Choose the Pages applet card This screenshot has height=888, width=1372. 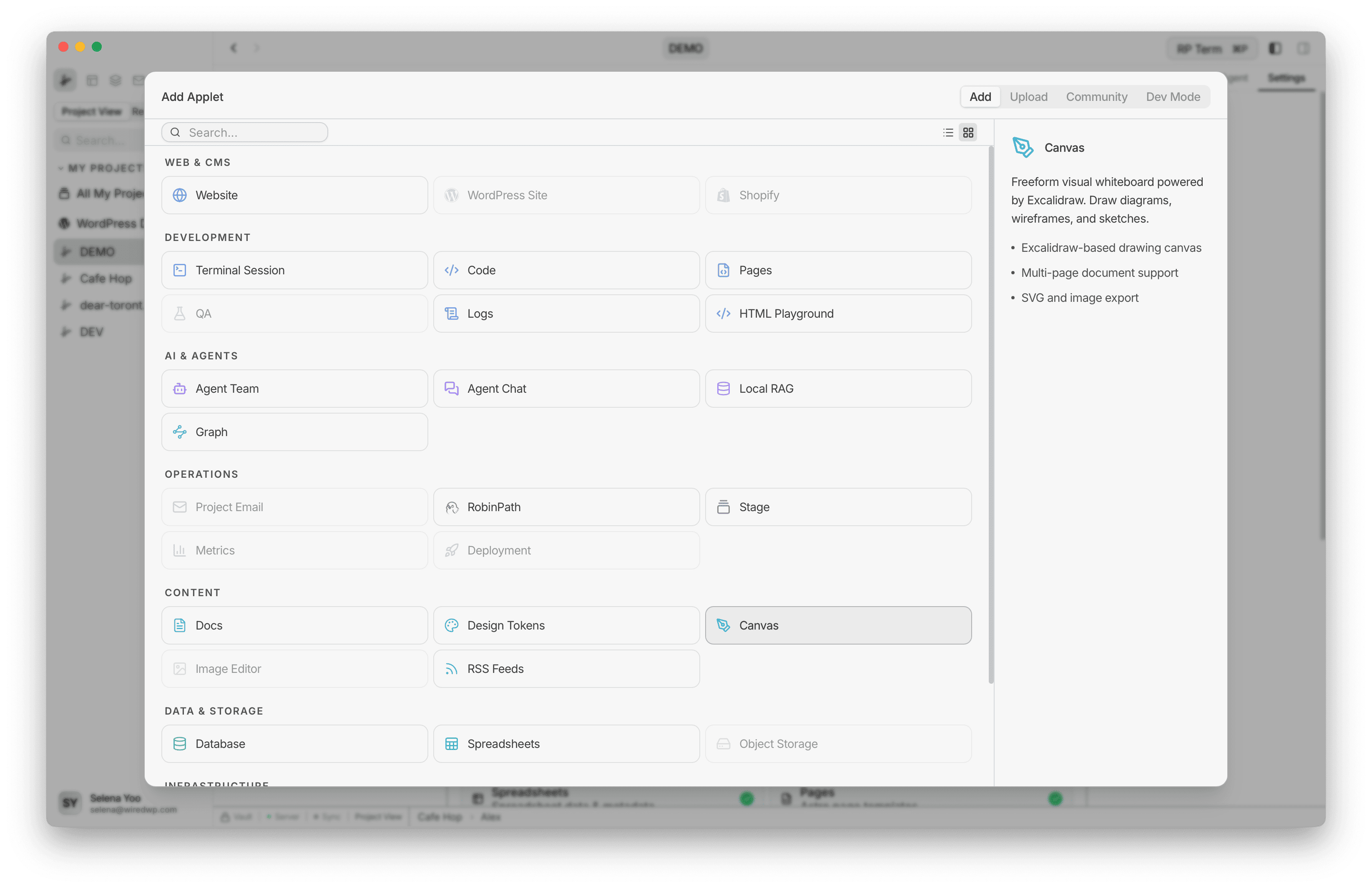(838, 270)
